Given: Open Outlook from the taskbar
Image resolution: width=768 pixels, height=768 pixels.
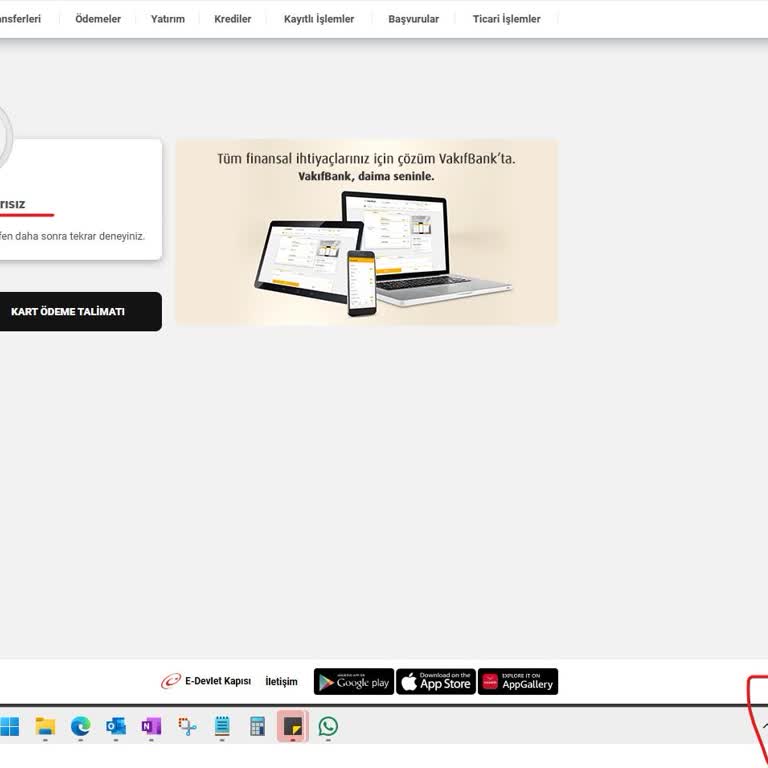Looking at the screenshot, I should 116,726.
